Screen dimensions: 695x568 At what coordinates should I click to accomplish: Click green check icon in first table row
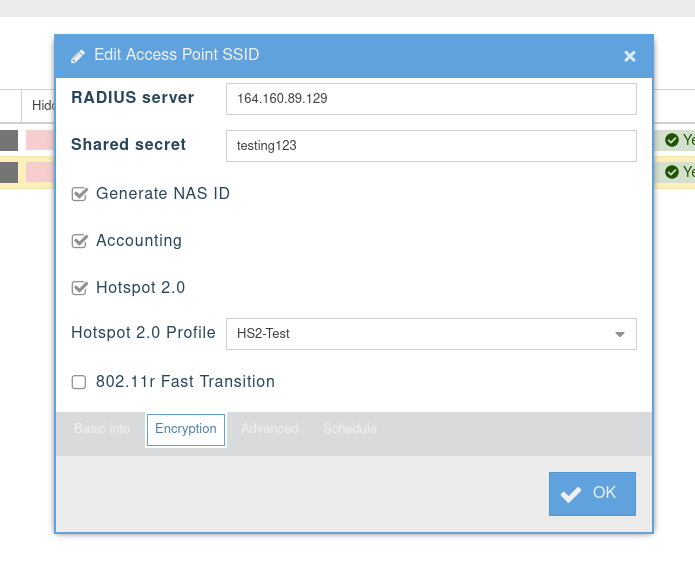click(672, 141)
